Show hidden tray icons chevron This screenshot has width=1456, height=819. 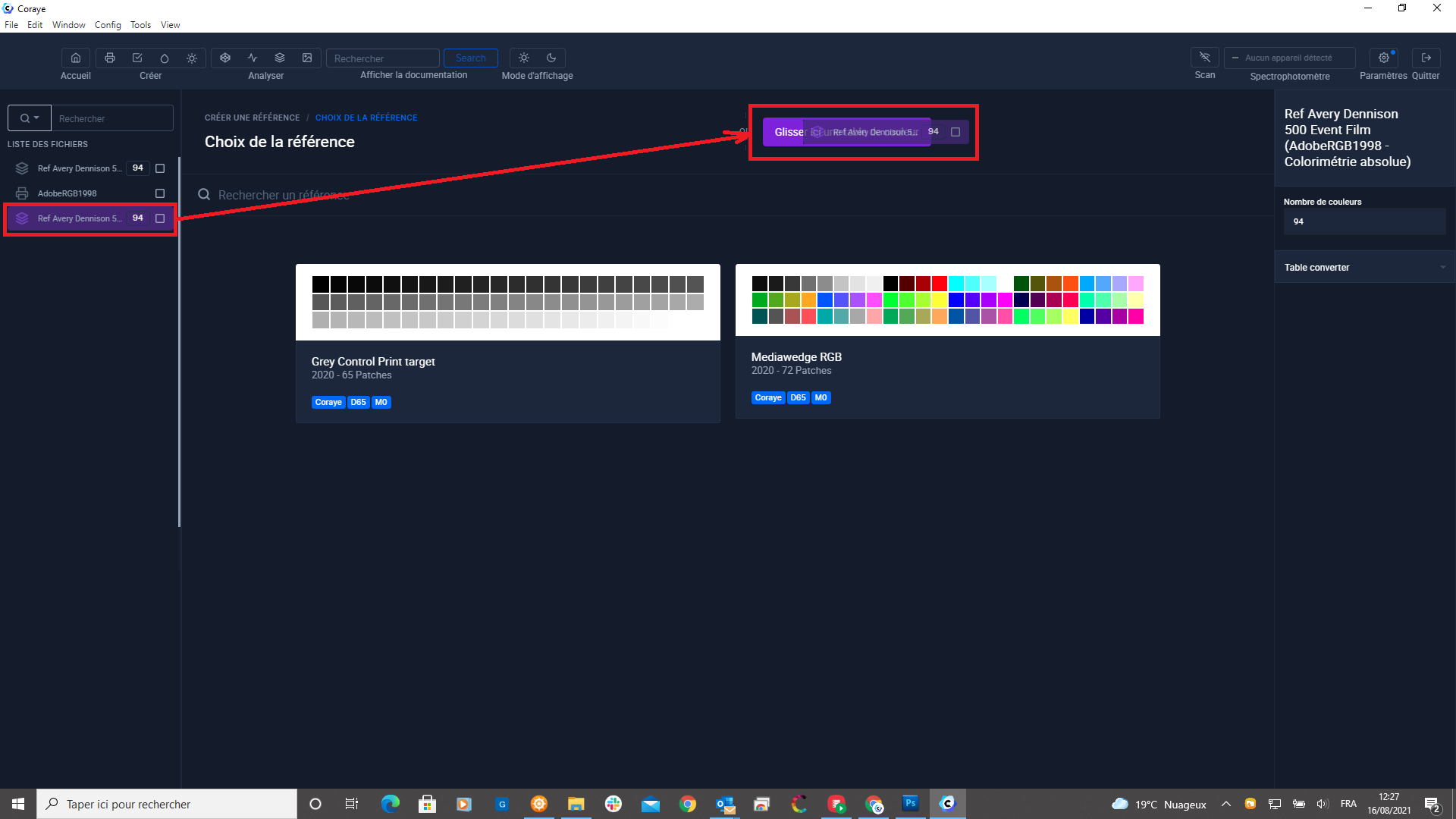coord(1226,804)
